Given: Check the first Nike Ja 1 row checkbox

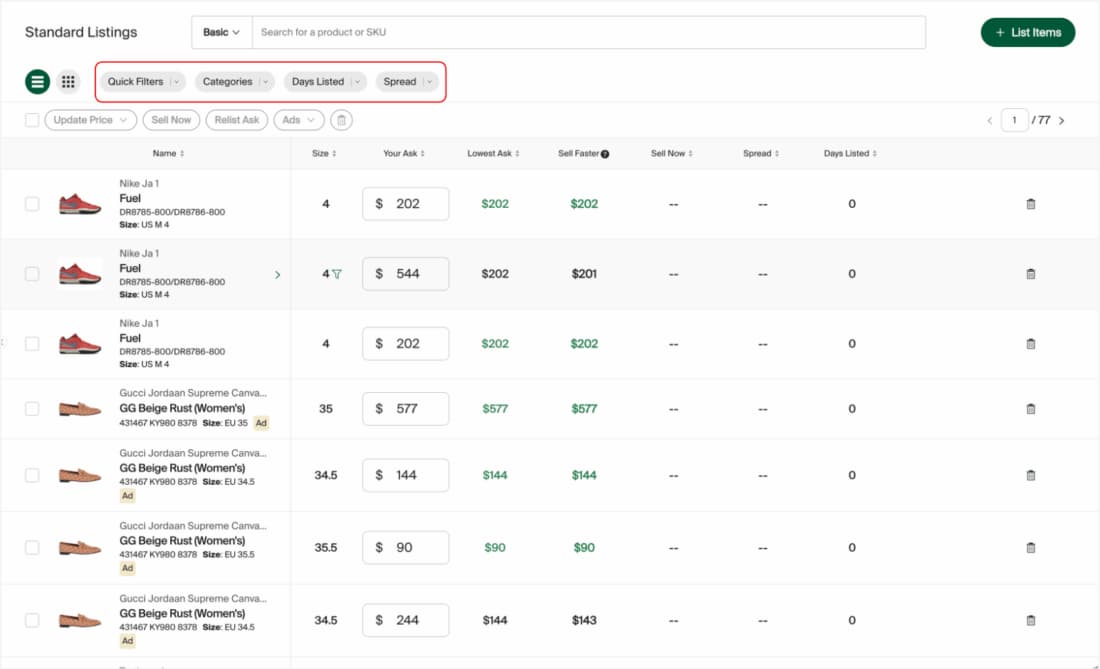Looking at the screenshot, I should tap(31, 204).
